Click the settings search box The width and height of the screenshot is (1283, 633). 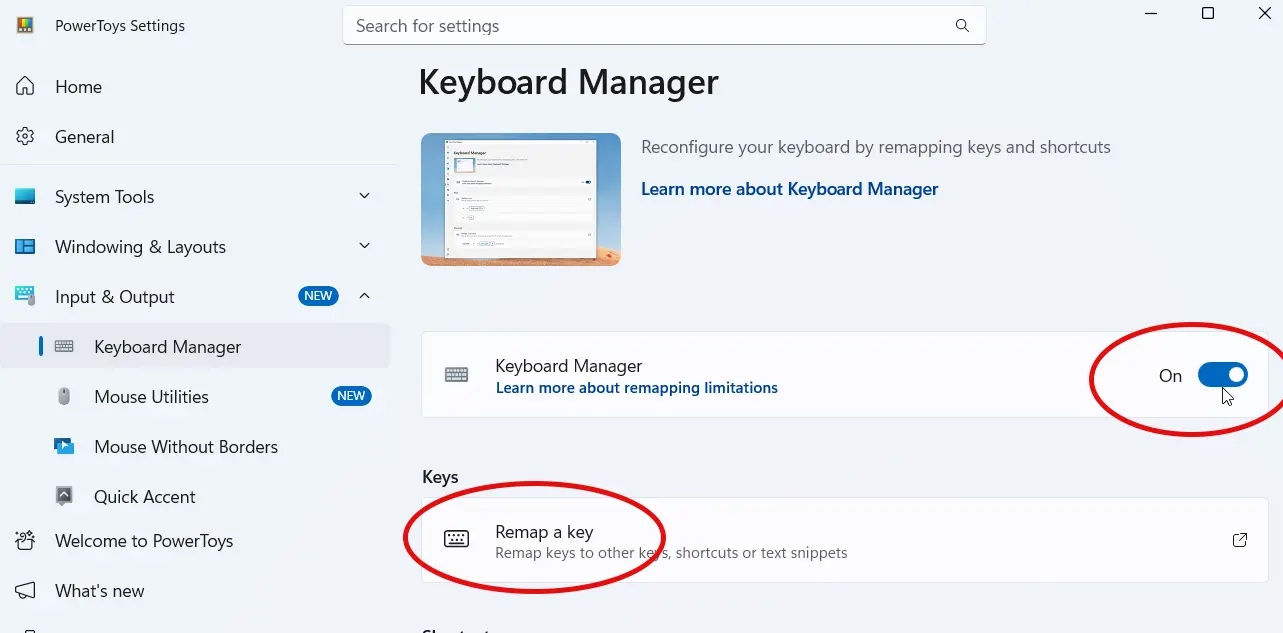[x=663, y=25]
